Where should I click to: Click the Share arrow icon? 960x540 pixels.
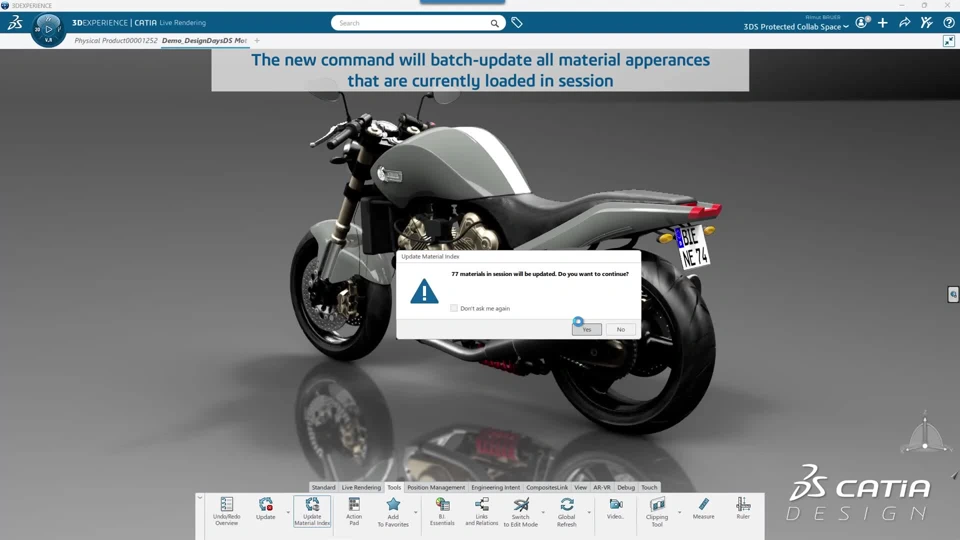pyautogui.click(x=904, y=23)
